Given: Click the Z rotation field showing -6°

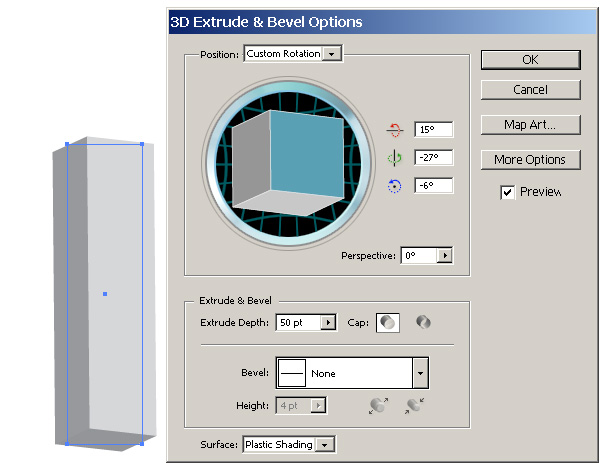Looking at the screenshot, I should (434, 186).
